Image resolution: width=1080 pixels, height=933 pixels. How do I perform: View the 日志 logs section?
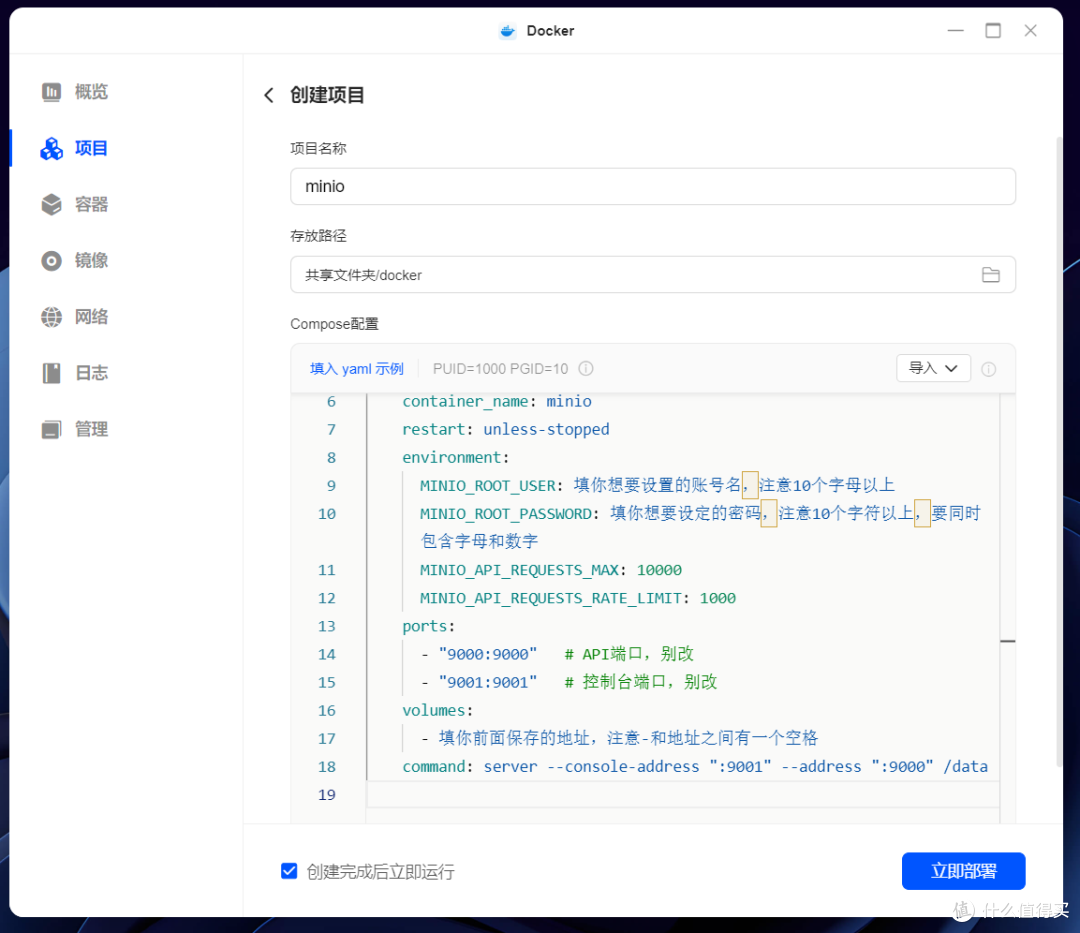74,373
